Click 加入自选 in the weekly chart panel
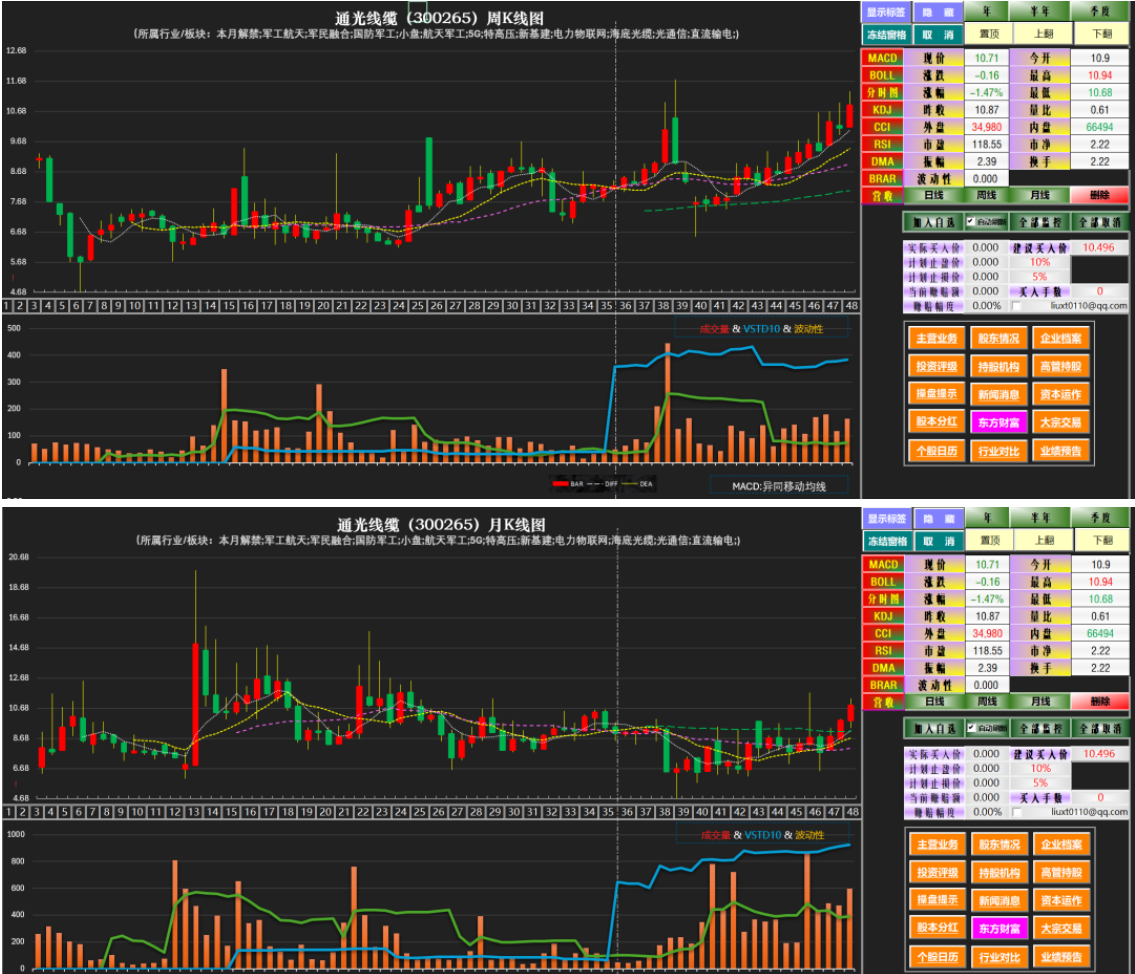Image resolution: width=1135 pixels, height=974 pixels. (x=934, y=223)
